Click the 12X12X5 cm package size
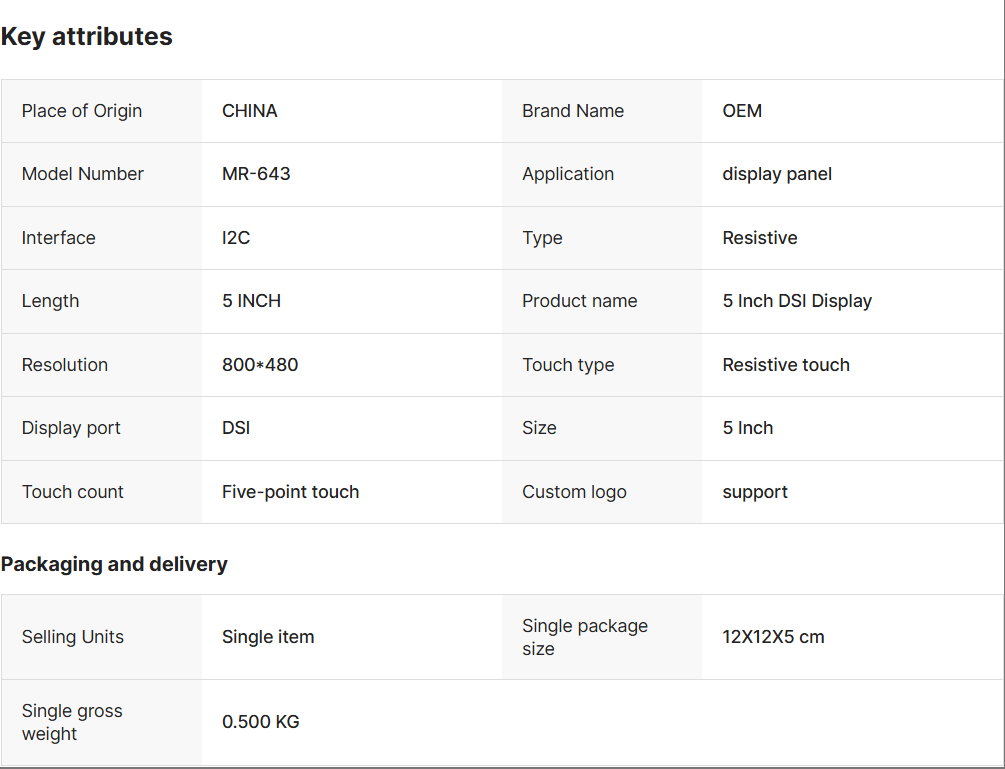The width and height of the screenshot is (1005, 769). [x=773, y=637]
